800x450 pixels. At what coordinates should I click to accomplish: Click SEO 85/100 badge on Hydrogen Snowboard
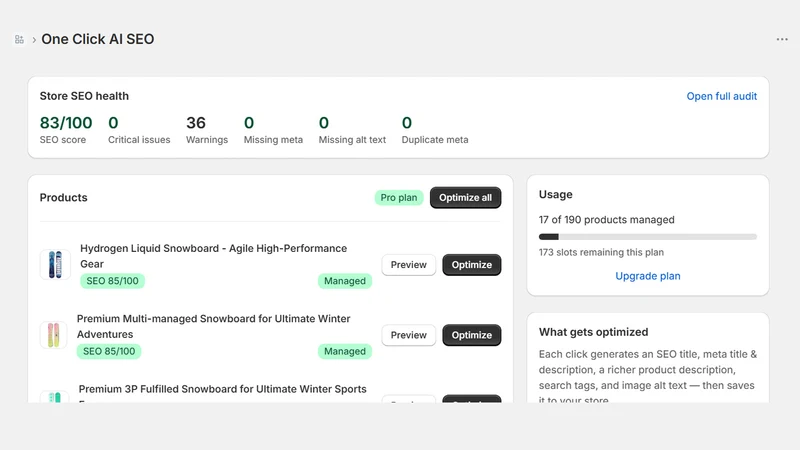pyautogui.click(x=112, y=281)
